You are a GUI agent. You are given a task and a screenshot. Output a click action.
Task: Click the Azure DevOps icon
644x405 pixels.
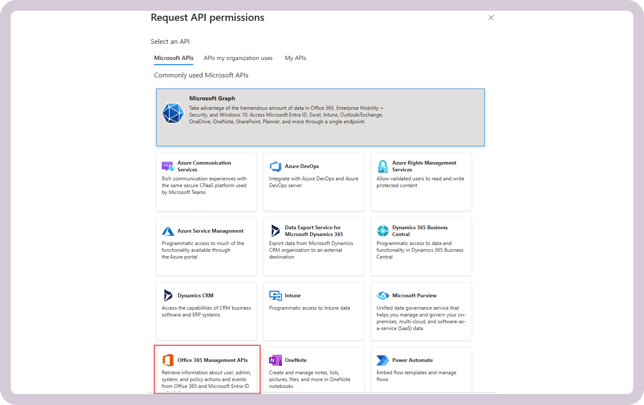click(x=275, y=166)
